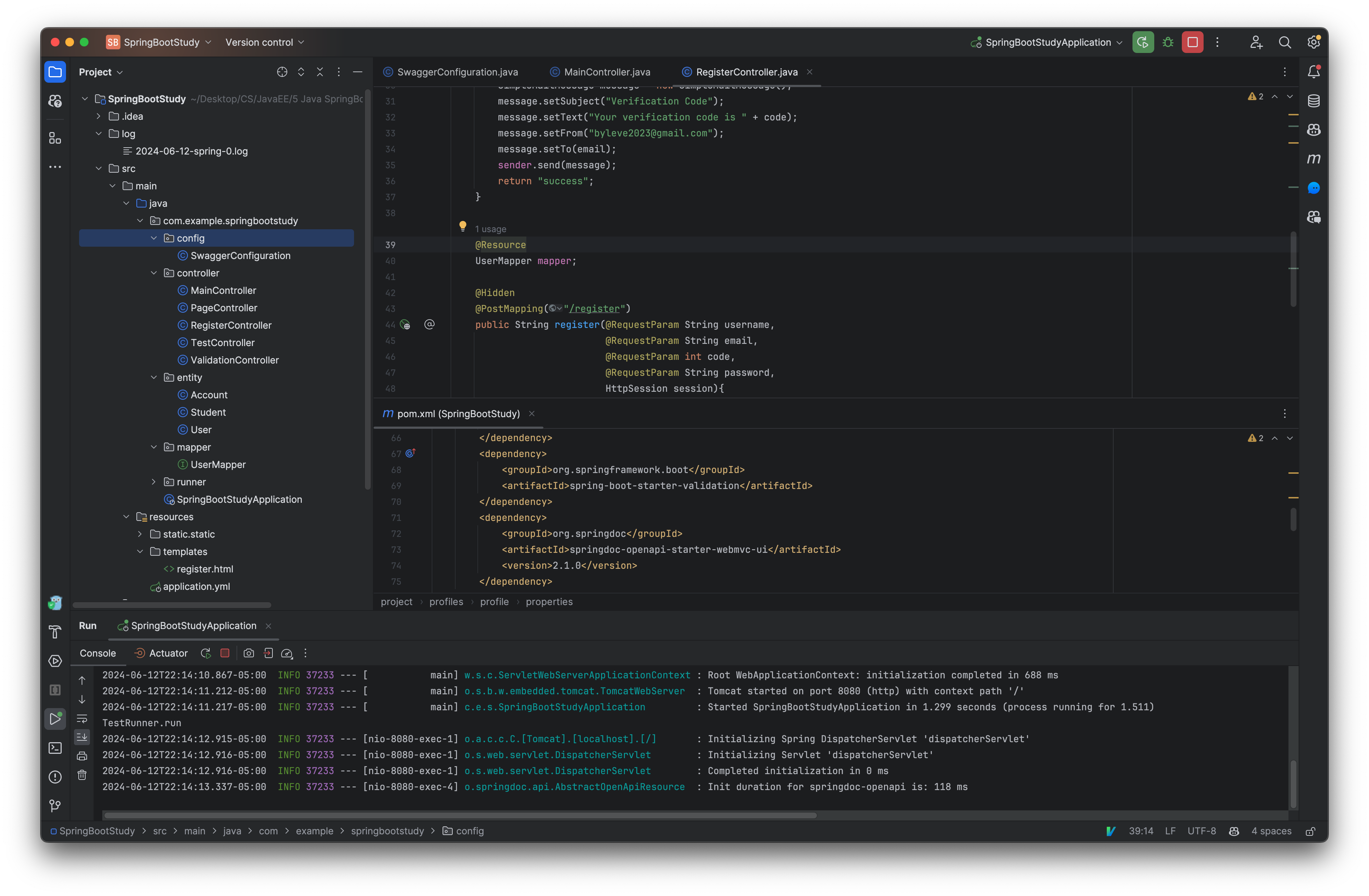
Task: Expand the runner package
Action: pyautogui.click(x=153, y=482)
